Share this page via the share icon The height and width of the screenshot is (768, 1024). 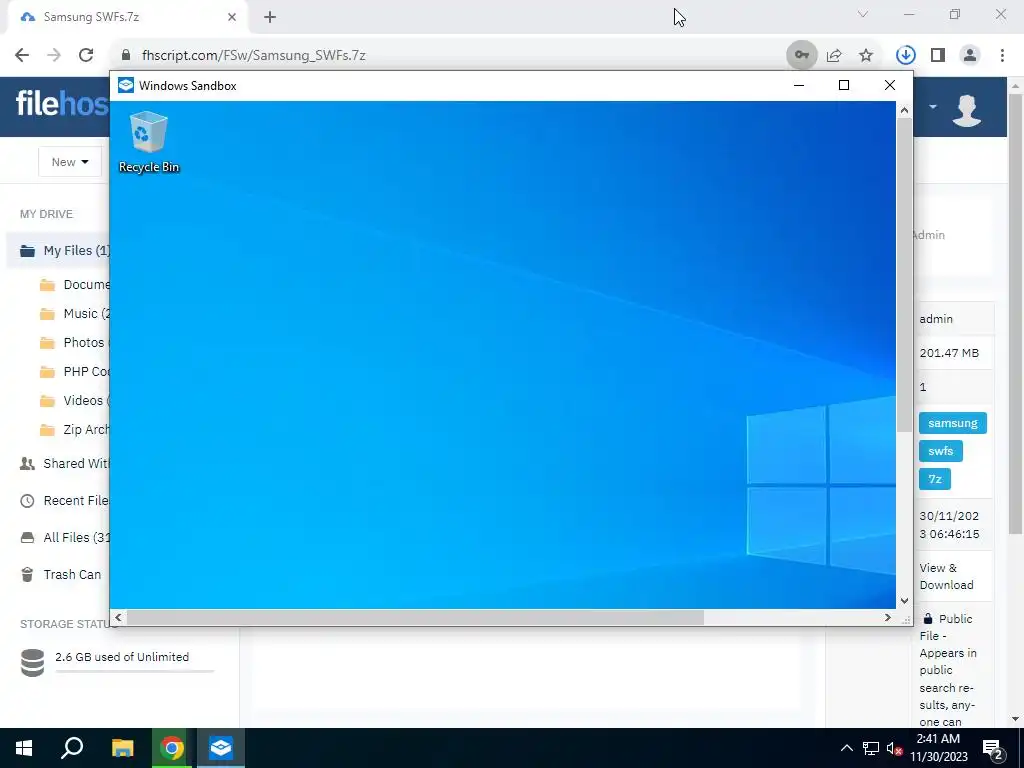(834, 56)
